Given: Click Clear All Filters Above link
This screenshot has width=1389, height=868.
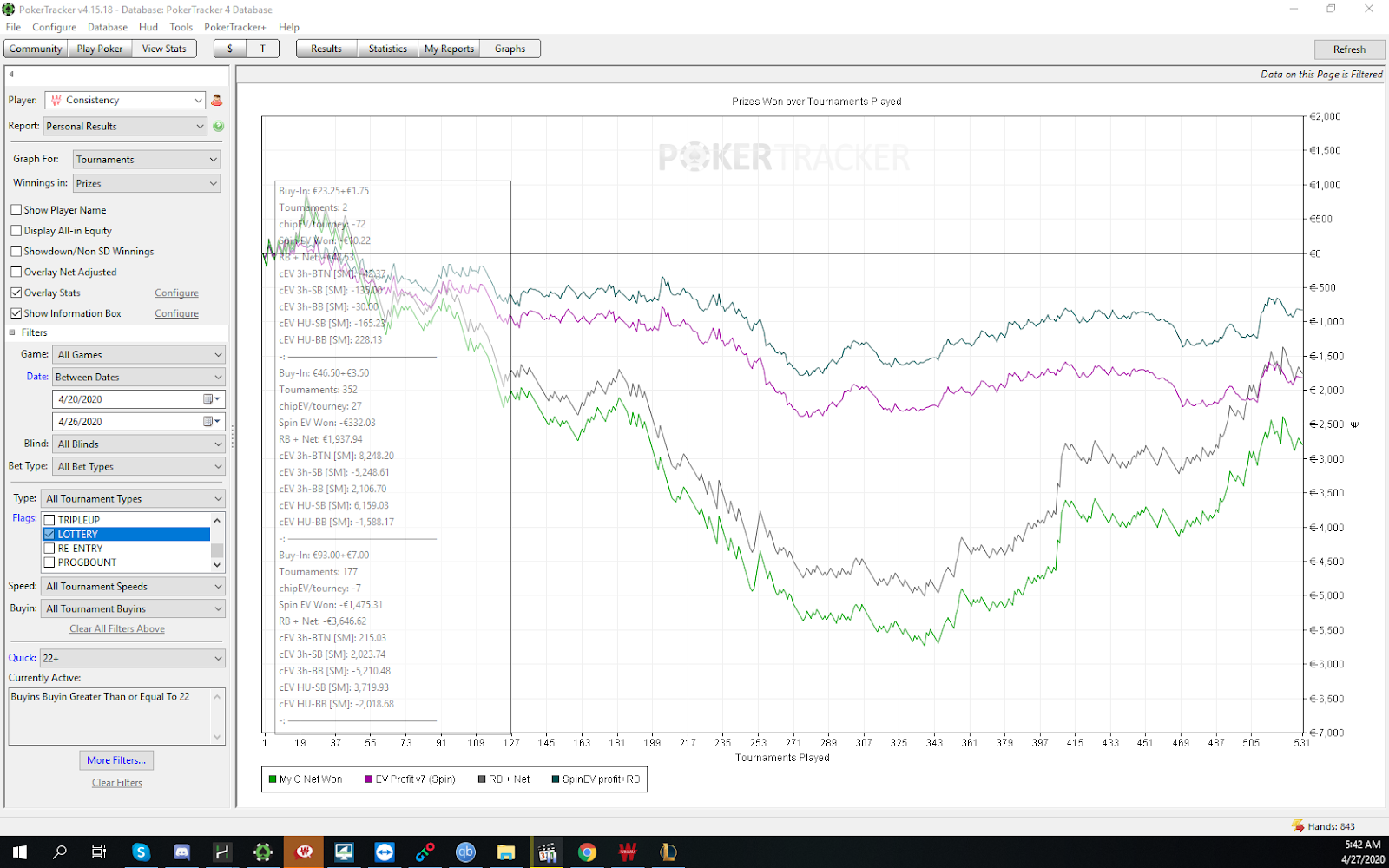Looking at the screenshot, I should (117, 629).
